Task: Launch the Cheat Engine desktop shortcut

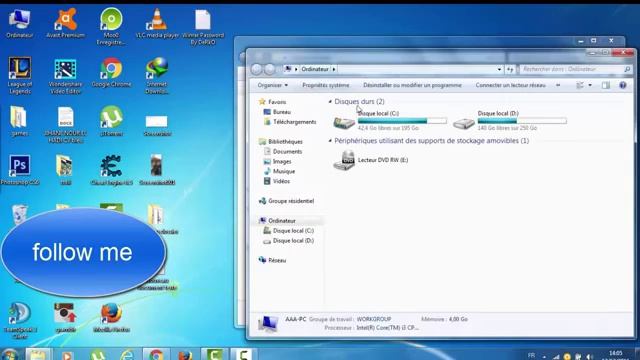Action: coord(111,170)
